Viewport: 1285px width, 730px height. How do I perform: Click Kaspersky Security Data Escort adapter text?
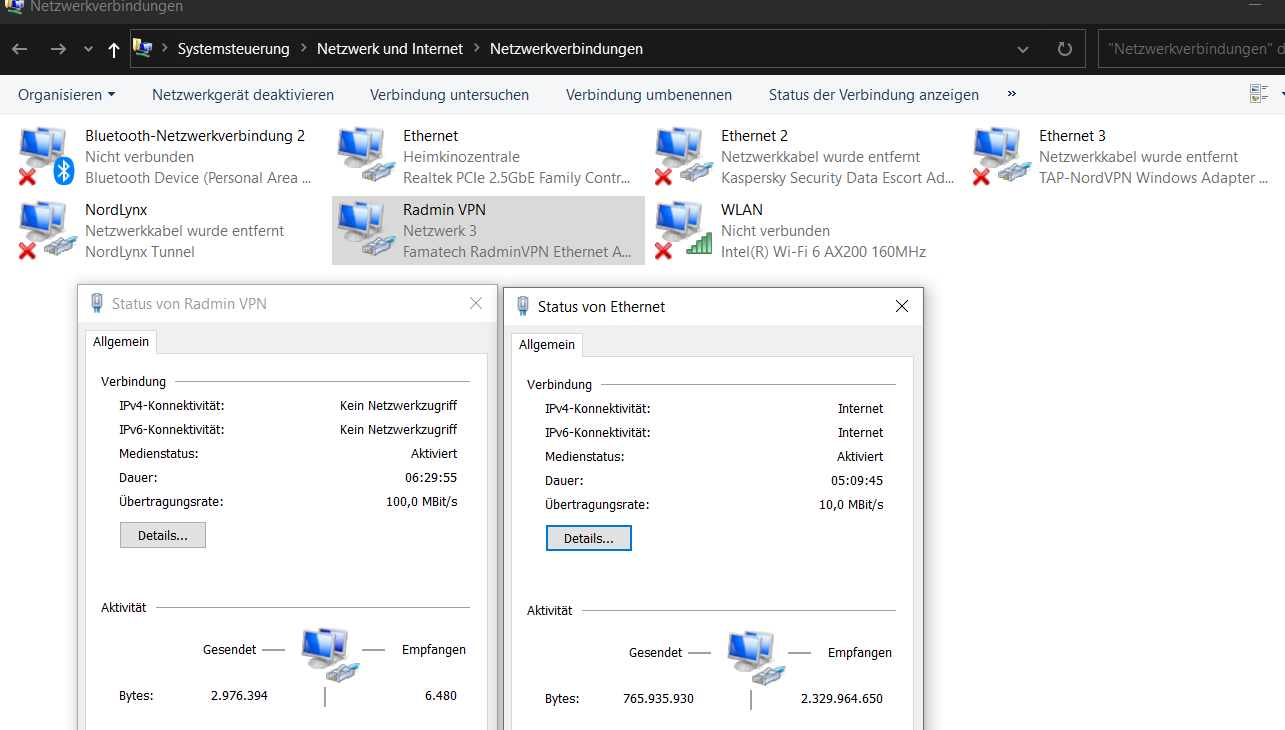(837, 178)
